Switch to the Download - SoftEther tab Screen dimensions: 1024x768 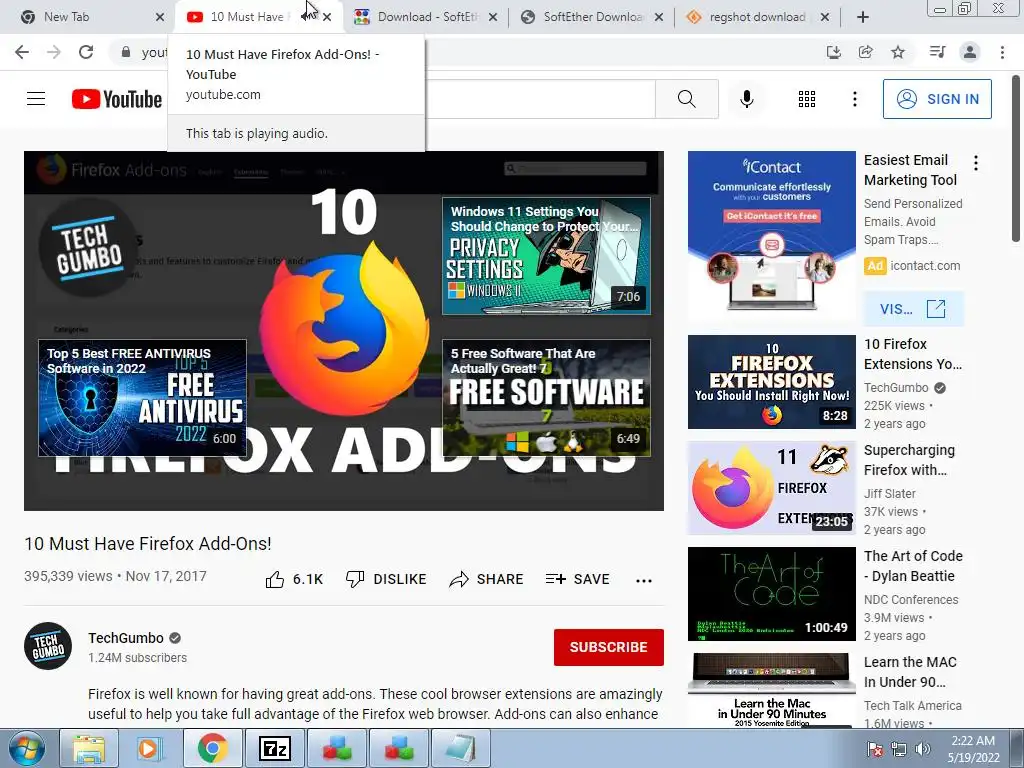426,17
